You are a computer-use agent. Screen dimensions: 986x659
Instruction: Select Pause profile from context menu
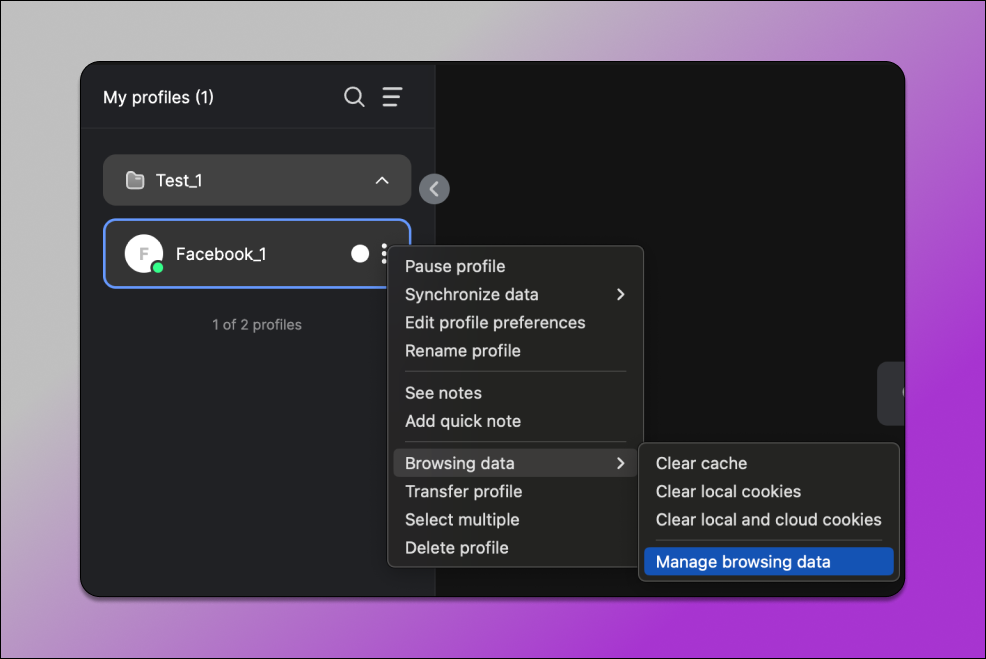pyautogui.click(x=455, y=267)
